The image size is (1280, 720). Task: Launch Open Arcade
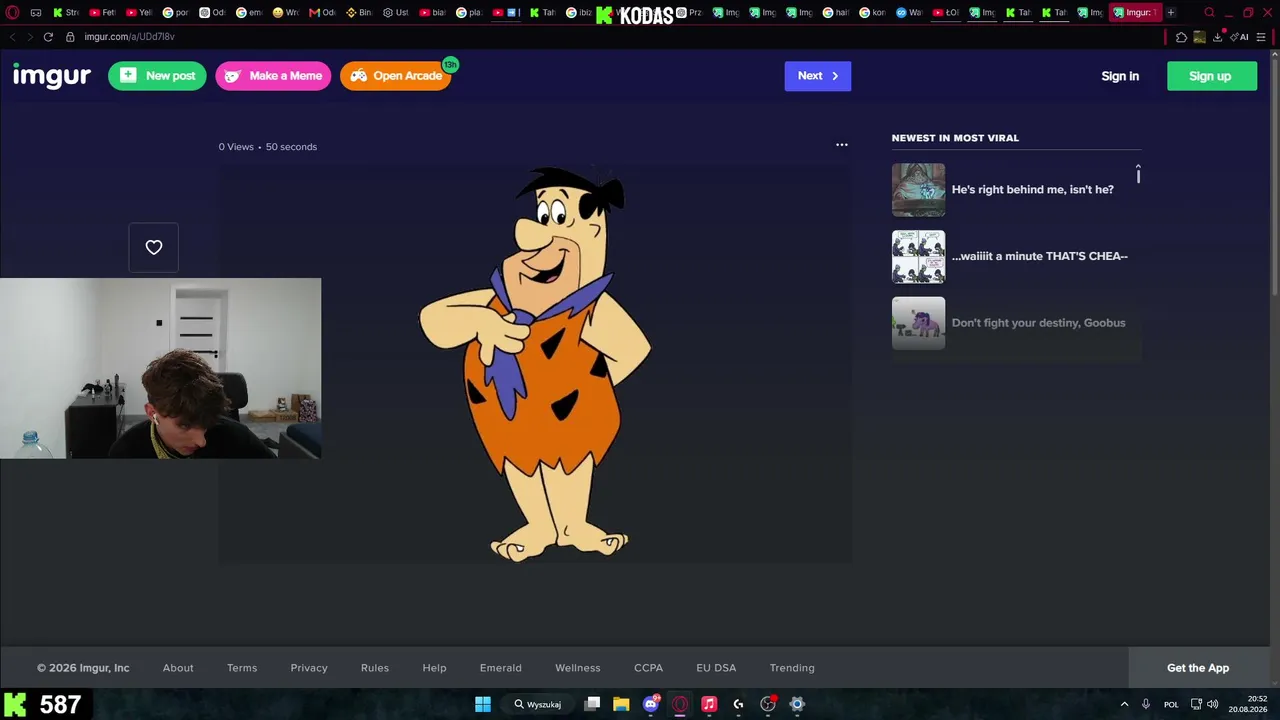click(396, 76)
